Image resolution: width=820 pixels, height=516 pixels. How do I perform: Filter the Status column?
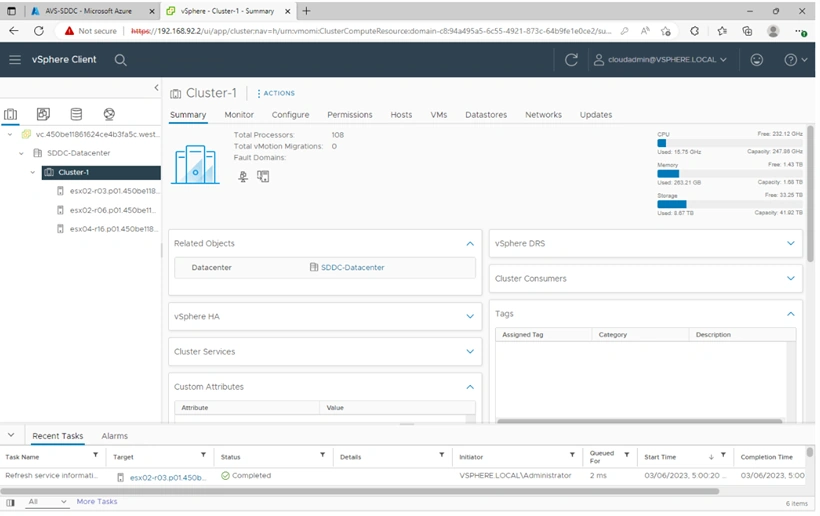coord(323,455)
